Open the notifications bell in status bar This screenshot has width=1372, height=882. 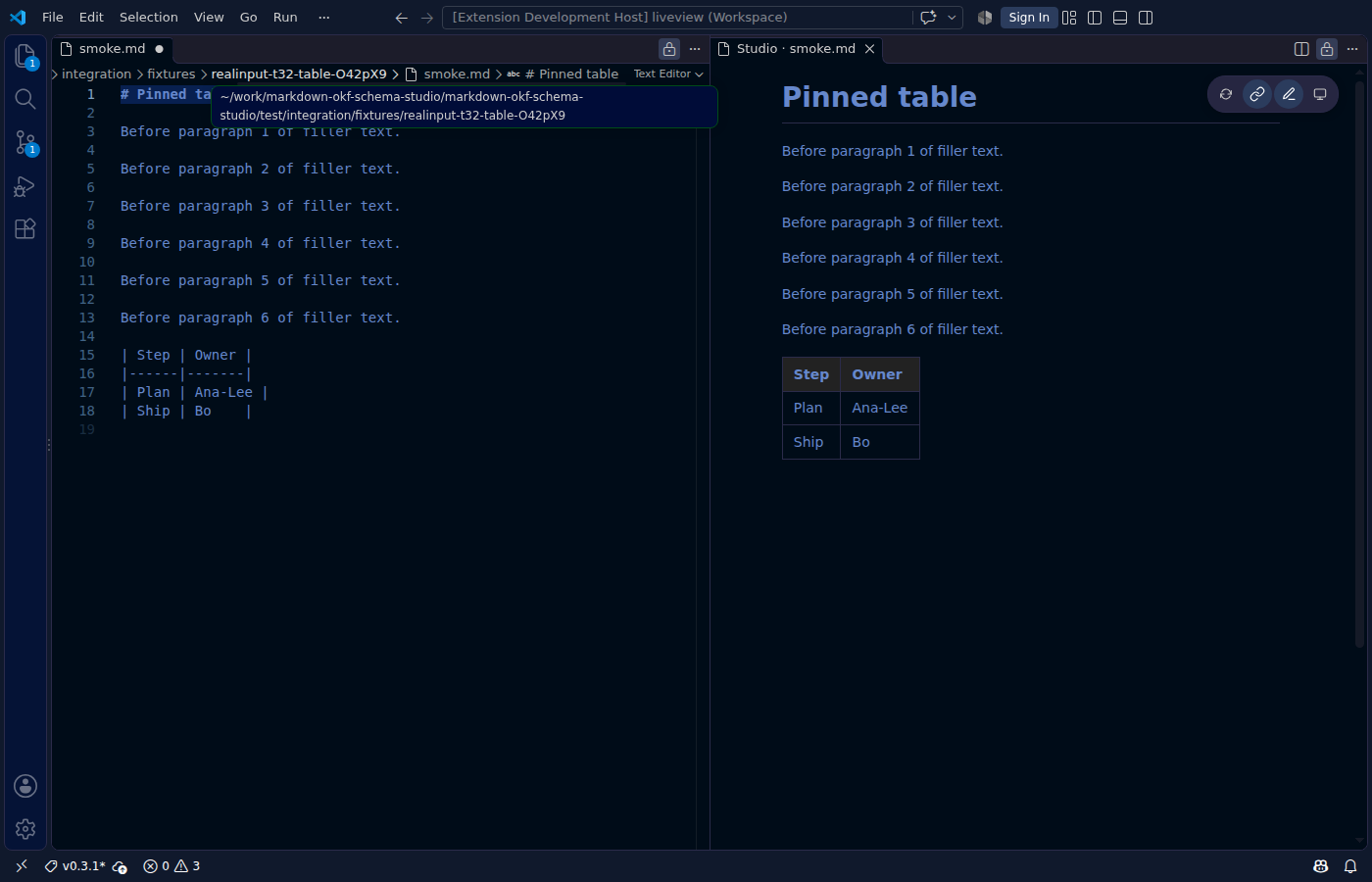click(1350, 866)
